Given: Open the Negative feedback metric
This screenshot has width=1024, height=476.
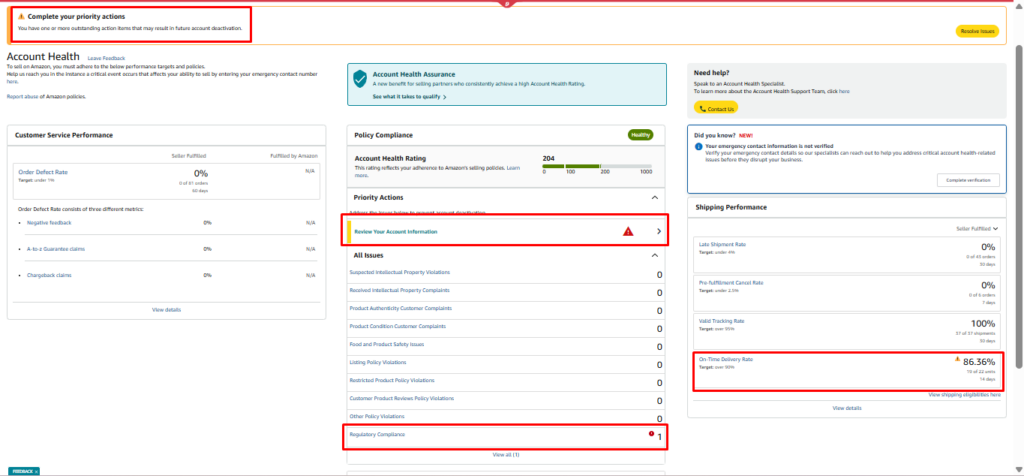Looking at the screenshot, I should click(x=50, y=223).
